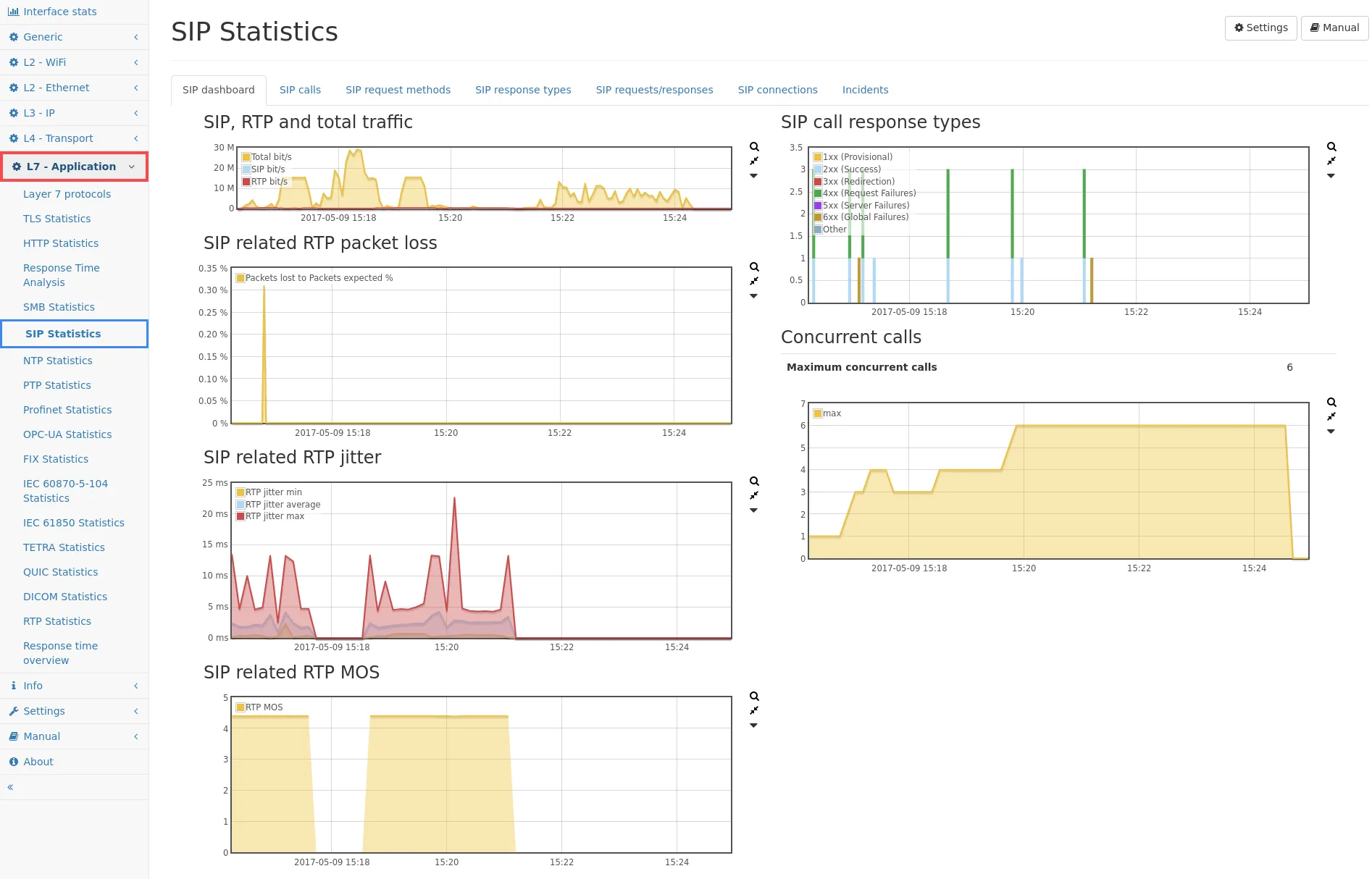
Task: Click magnifier icon beside SIP call response types chart
Action: (1331, 146)
